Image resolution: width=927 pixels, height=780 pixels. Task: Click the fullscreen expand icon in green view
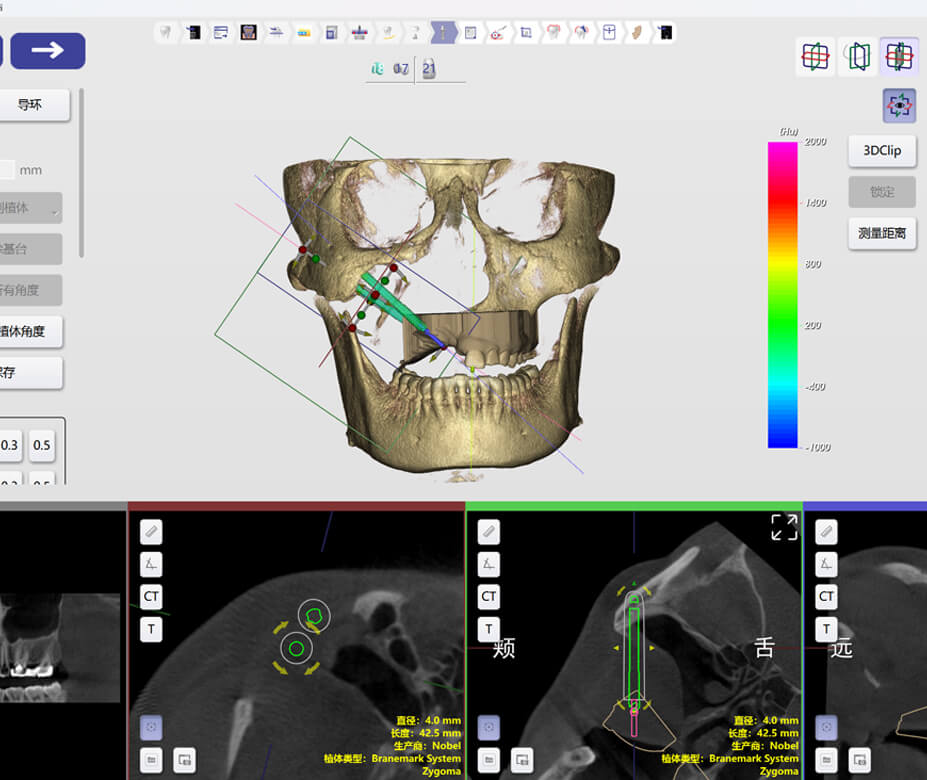(784, 528)
